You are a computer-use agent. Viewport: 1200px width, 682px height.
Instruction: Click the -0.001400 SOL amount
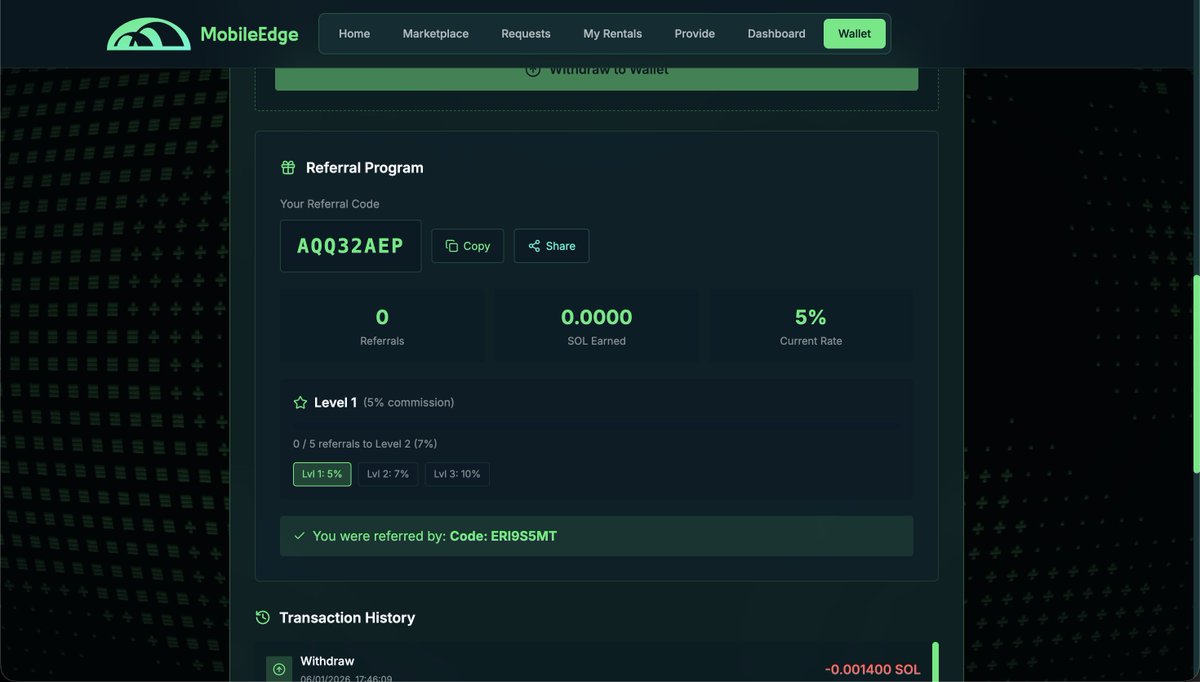pos(872,669)
